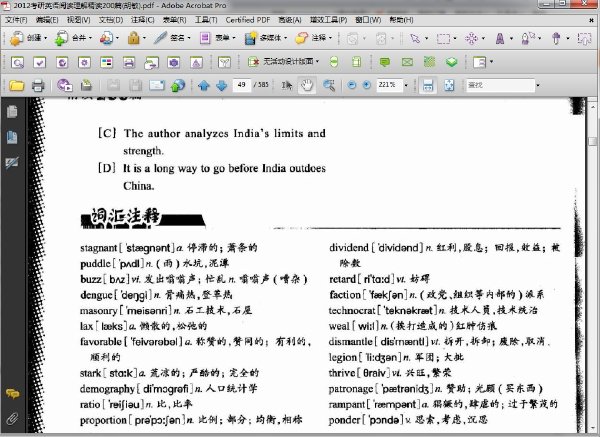Click the email envelope toolbar icon
This screenshot has height=437, width=600.
[x=157, y=85]
